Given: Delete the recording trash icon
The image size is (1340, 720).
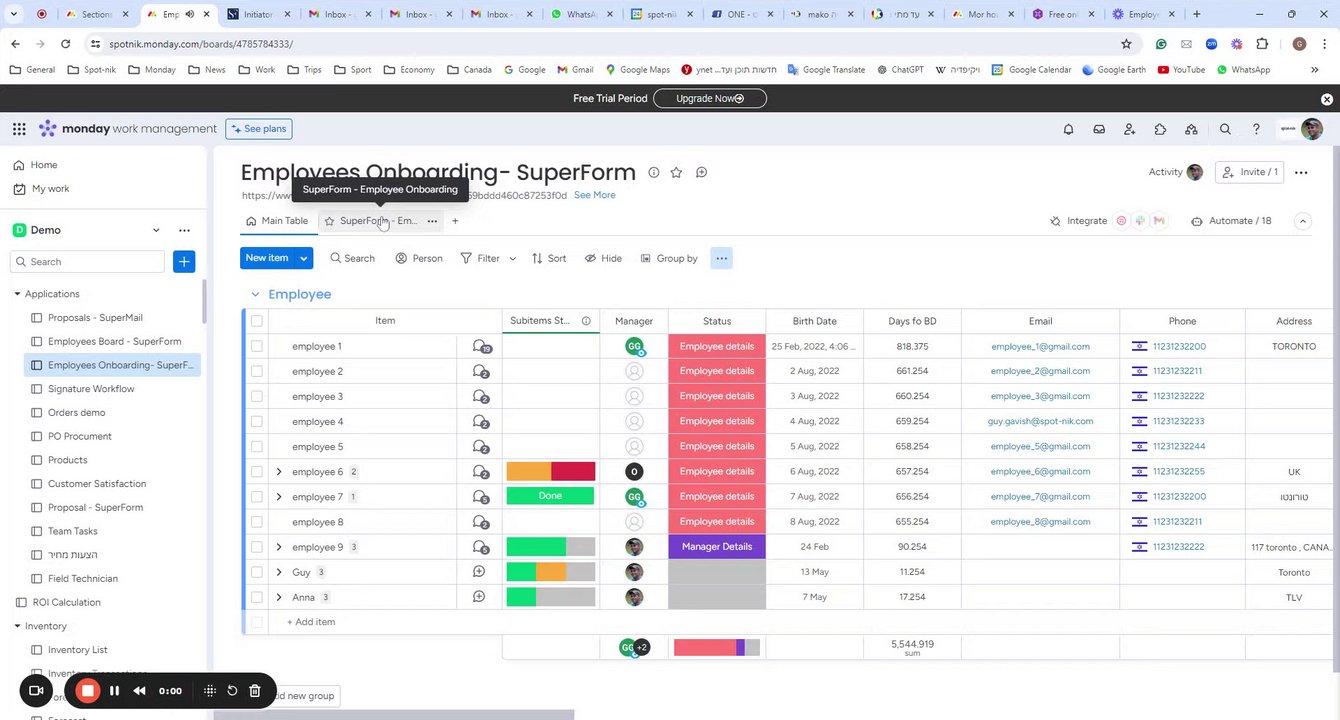Looking at the screenshot, I should click(x=255, y=691).
